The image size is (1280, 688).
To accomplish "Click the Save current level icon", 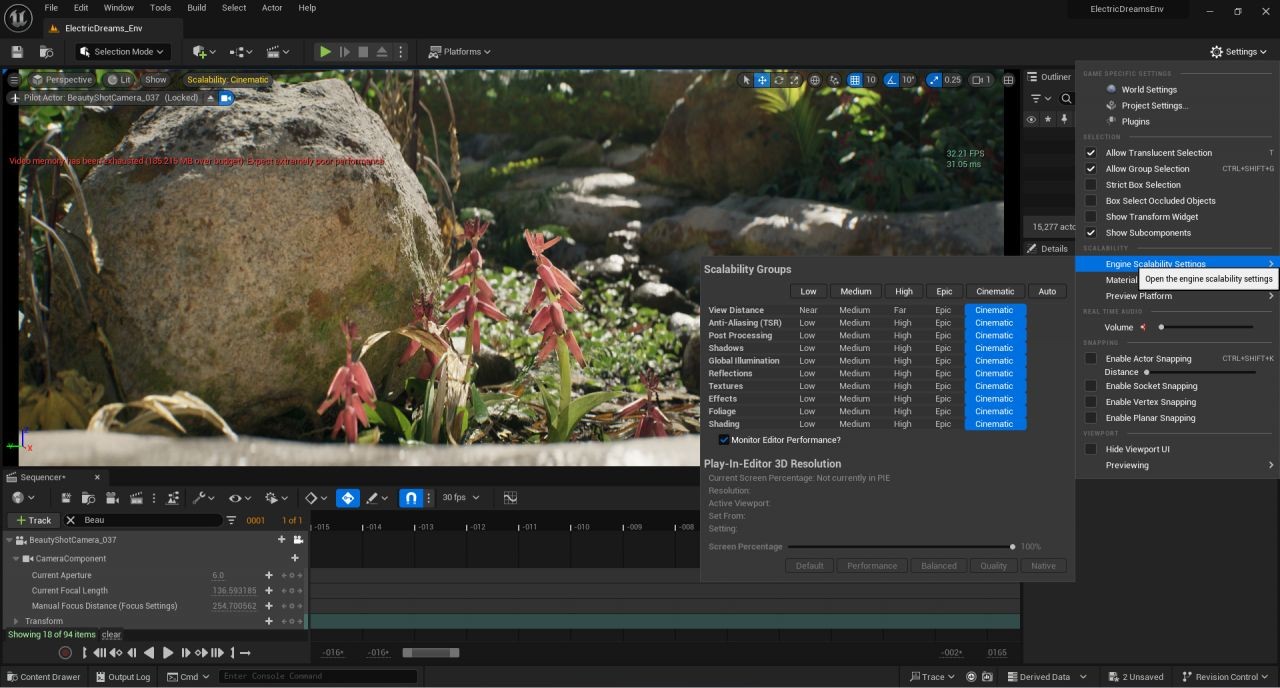I will click(17, 52).
